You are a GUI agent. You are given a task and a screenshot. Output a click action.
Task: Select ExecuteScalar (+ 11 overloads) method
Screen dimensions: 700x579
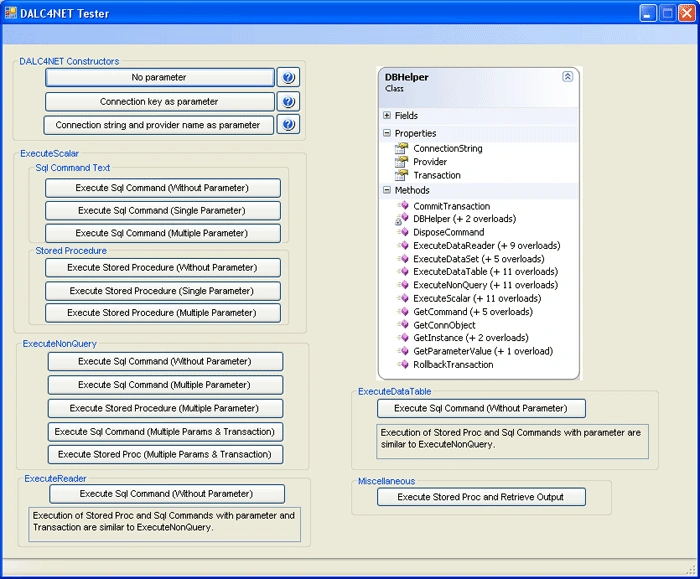point(477,298)
